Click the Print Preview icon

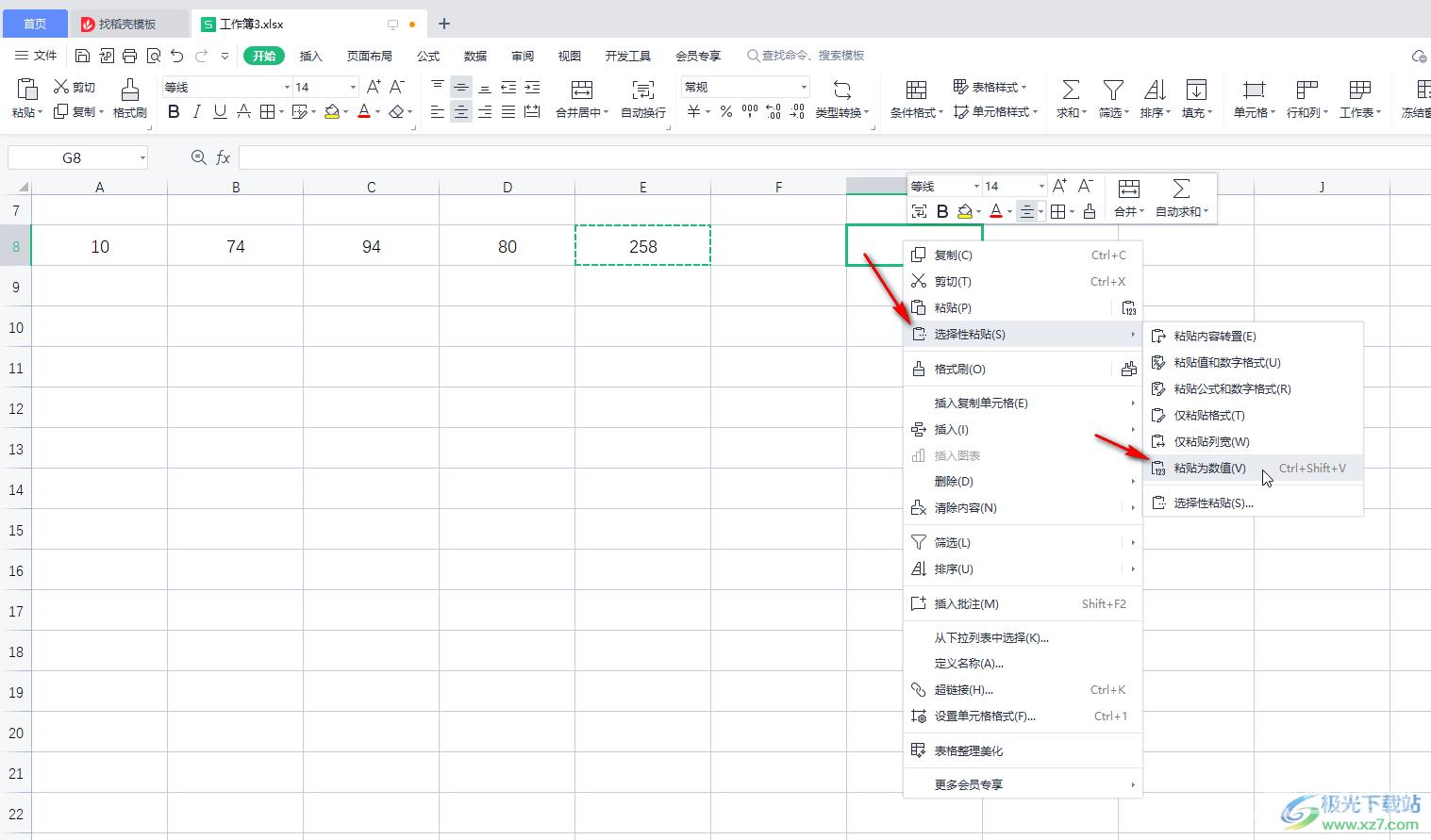point(154,56)
